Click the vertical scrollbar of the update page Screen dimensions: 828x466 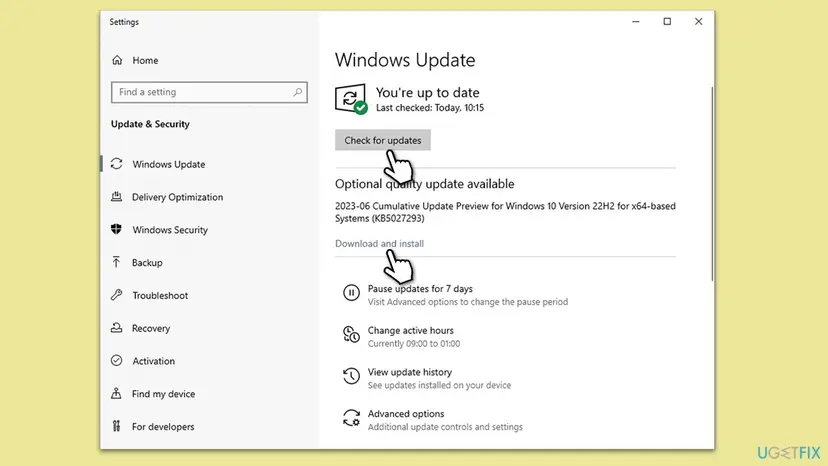[x=712, y=184]
